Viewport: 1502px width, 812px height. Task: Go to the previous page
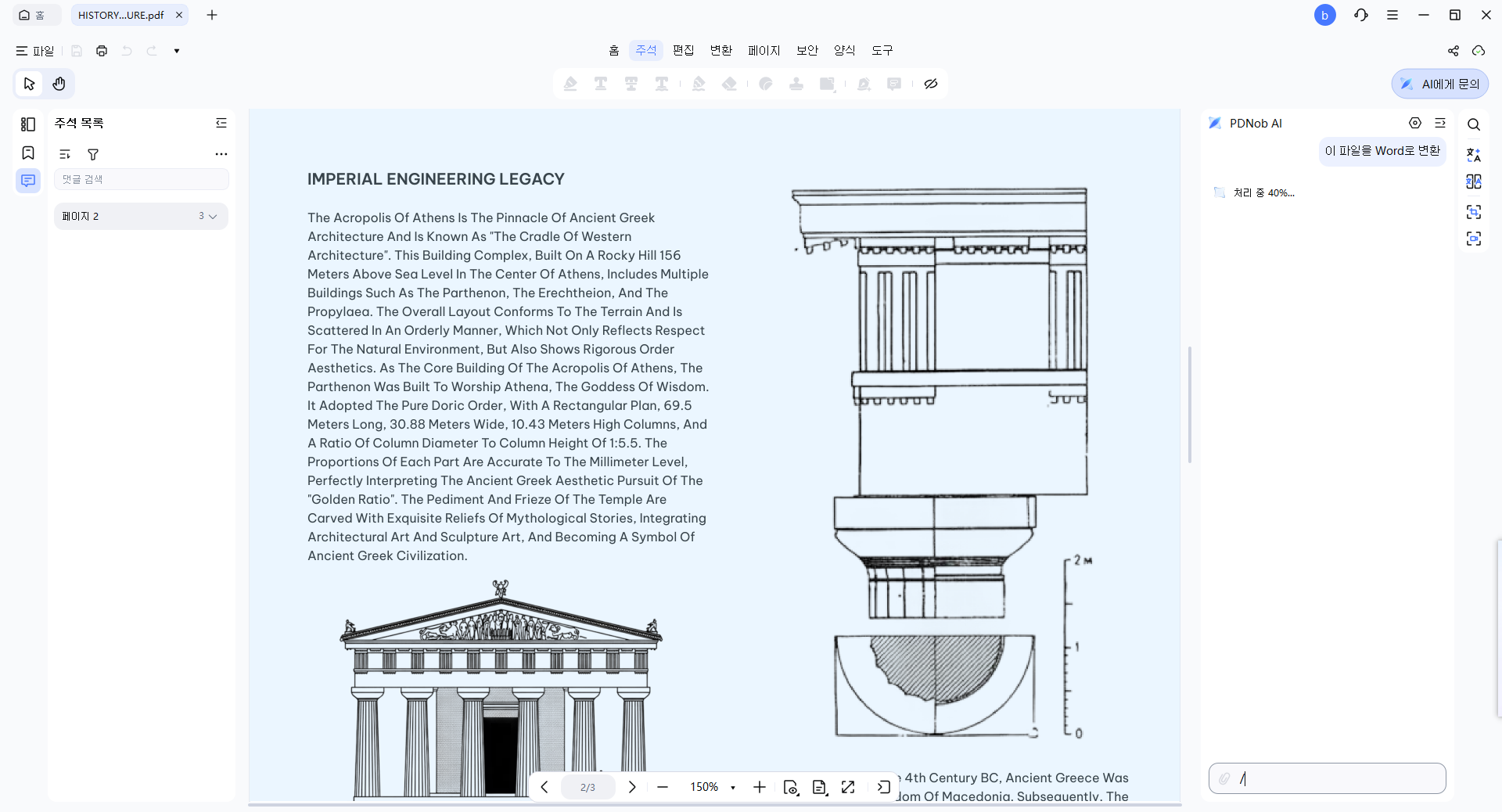pos(544,787)
